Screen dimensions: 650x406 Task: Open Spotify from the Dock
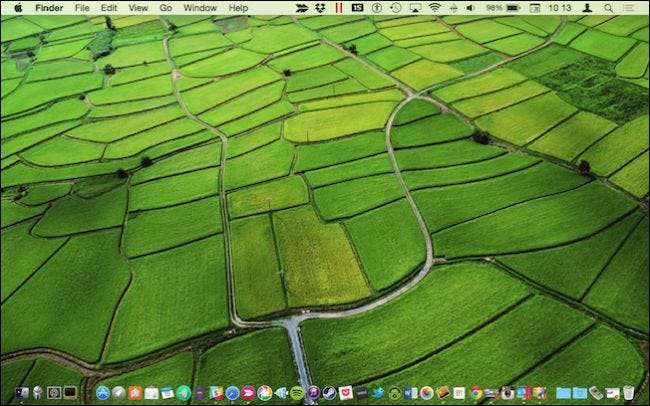coord(297,393)
